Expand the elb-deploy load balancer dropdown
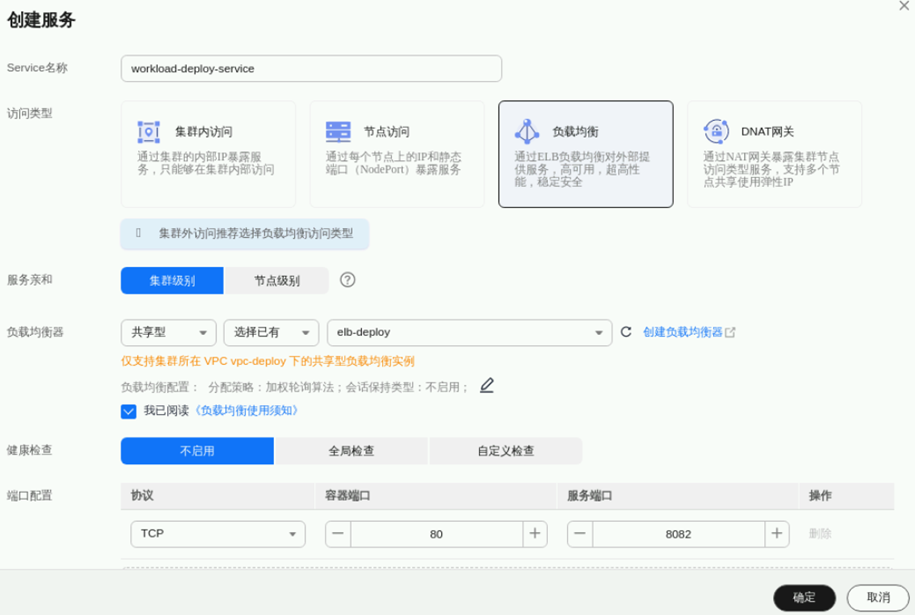915x615 pixels. [469, 332]
